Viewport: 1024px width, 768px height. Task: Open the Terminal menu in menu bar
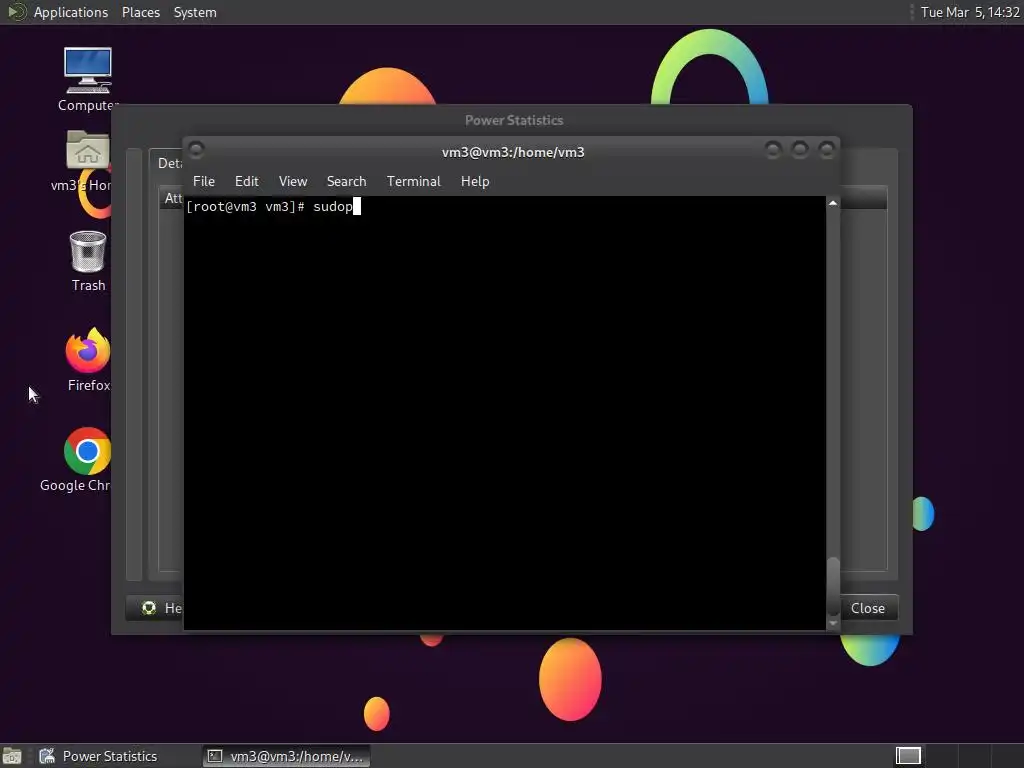pos(413,182)
